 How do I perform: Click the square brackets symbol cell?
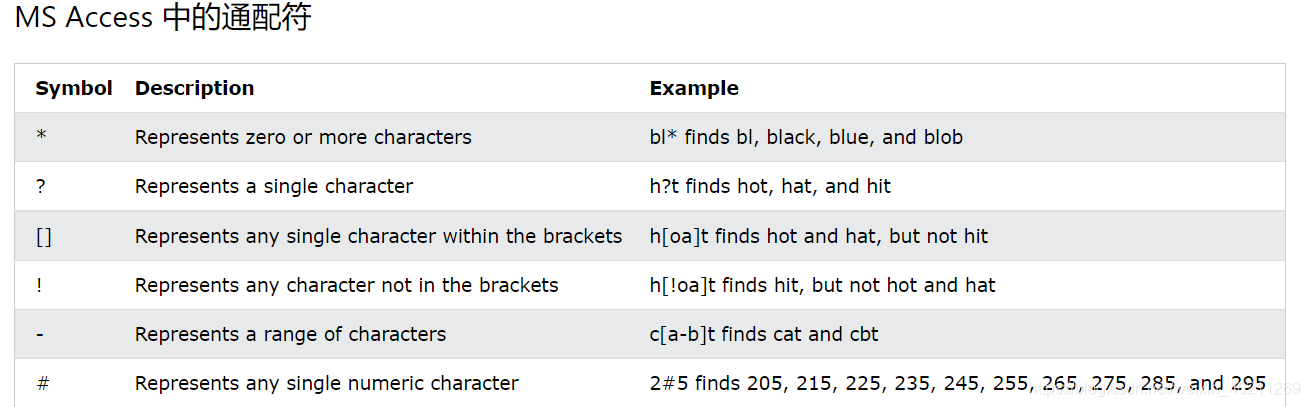43,237
